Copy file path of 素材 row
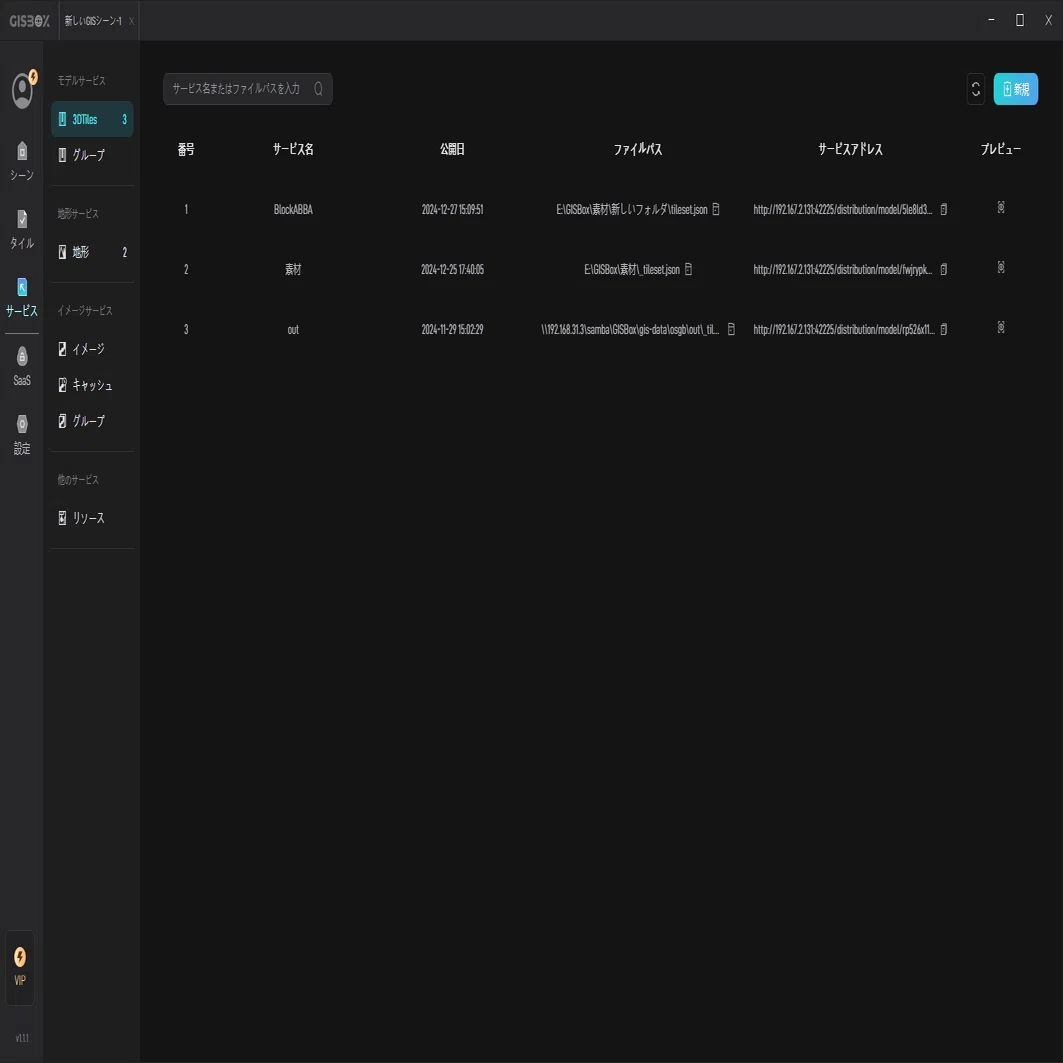This screenshot has height=1063, width=1063. click(x=688, y=269)
